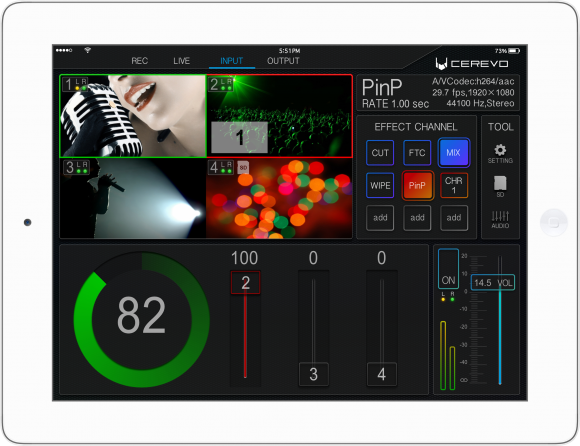Click the channel 2 fader handle

click(x=245, y=283)
